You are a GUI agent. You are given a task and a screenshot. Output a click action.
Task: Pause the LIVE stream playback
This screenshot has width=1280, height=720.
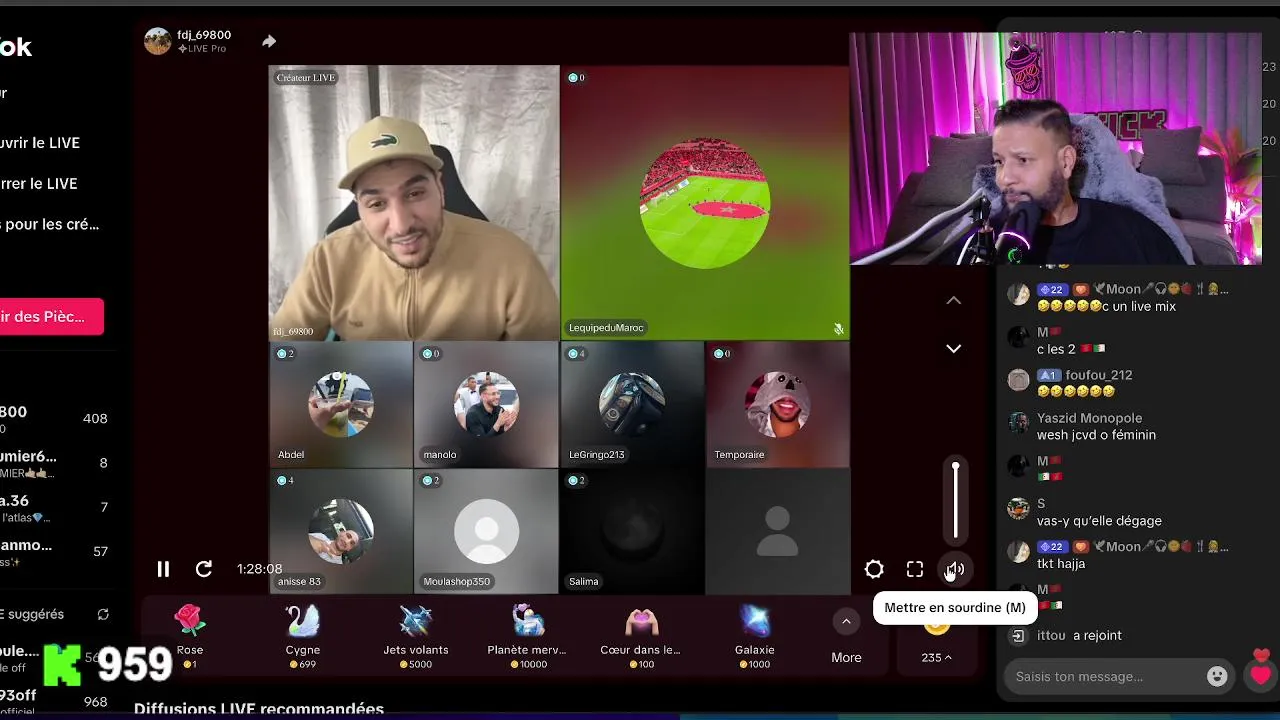click(x=163, y=569)
